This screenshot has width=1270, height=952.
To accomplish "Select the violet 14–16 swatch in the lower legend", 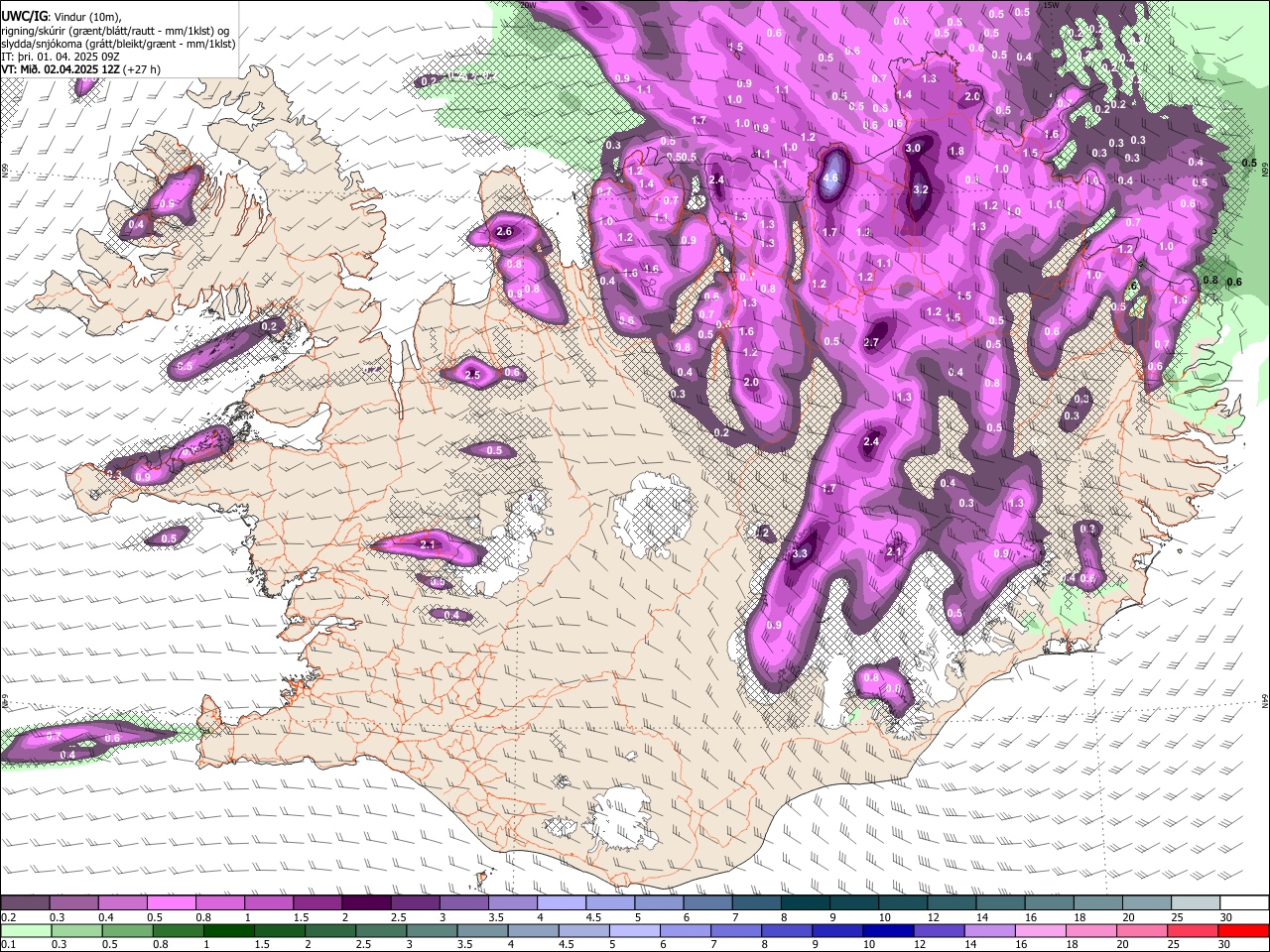I will (988, 930).
